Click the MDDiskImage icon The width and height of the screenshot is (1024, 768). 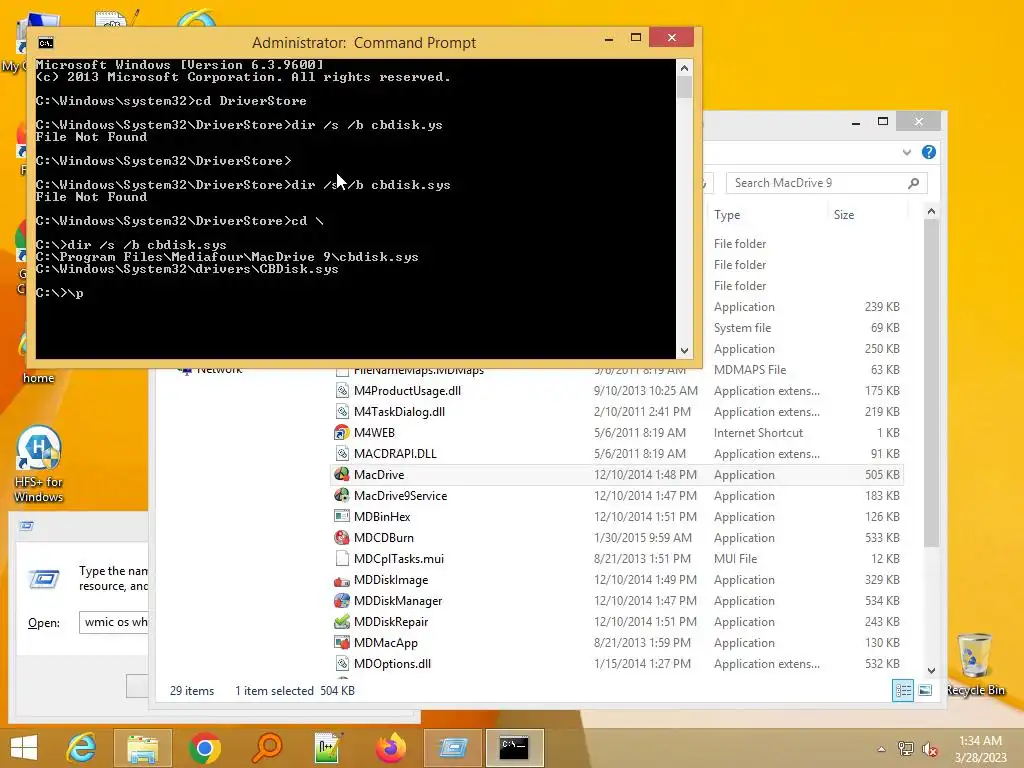click(x=342, y=580)
